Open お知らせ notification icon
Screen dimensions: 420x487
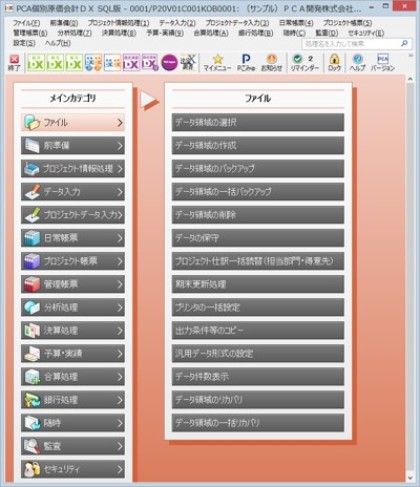pos(272,63)
